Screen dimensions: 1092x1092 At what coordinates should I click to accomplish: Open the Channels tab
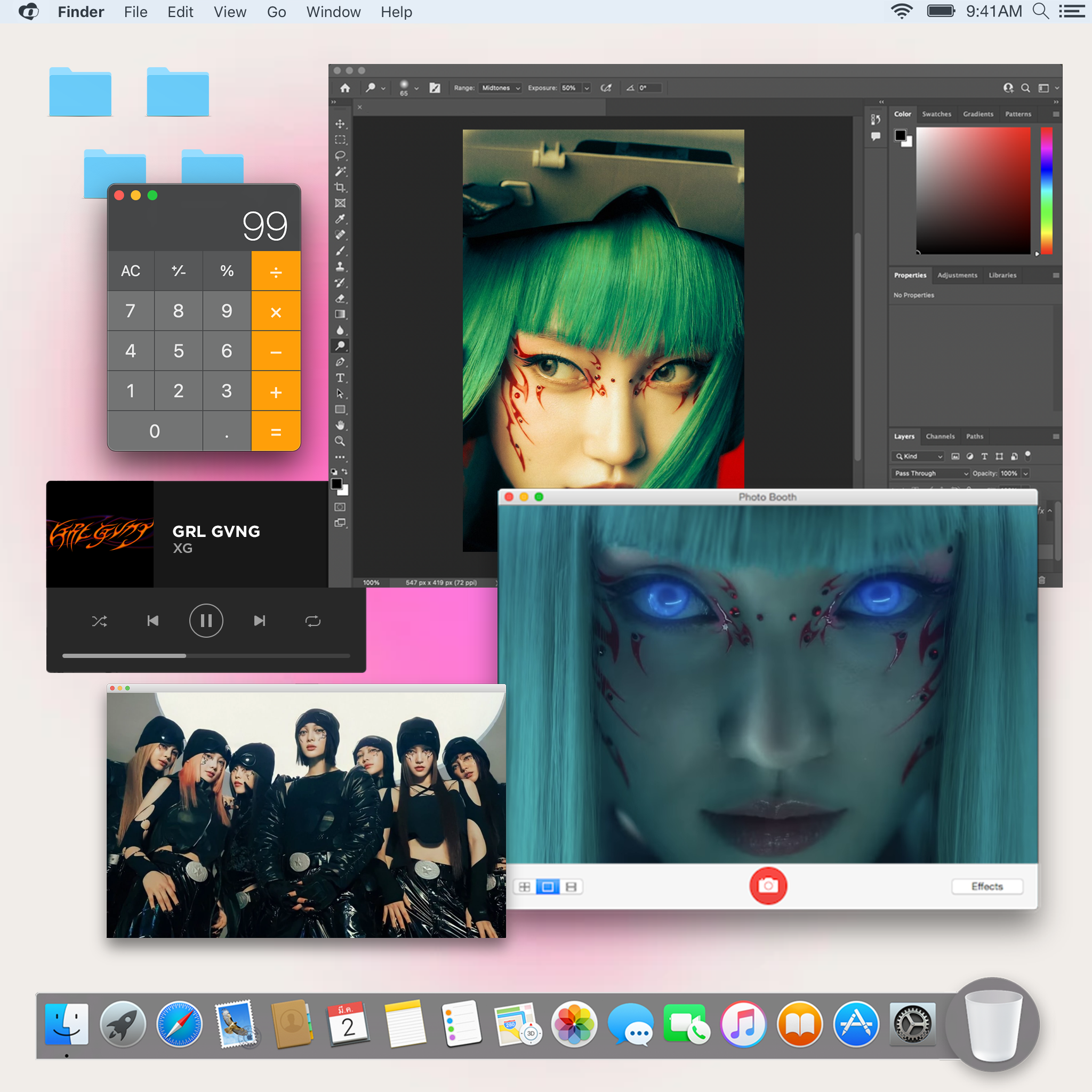940,436
